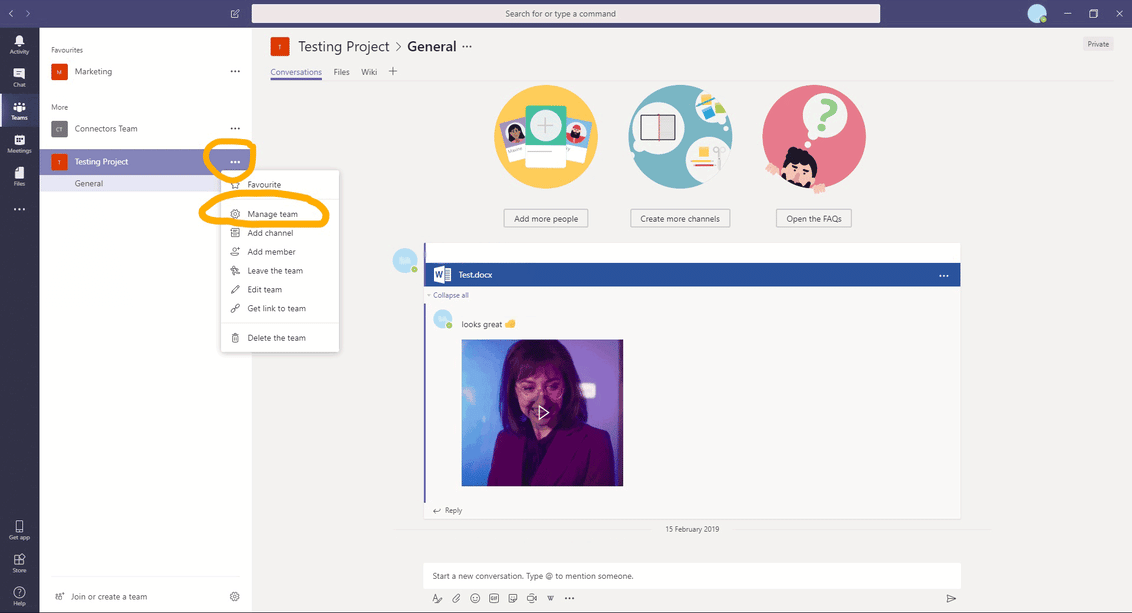Start a new chat with the compose icon
The image size is (1132, 613).
click(234, 13)
